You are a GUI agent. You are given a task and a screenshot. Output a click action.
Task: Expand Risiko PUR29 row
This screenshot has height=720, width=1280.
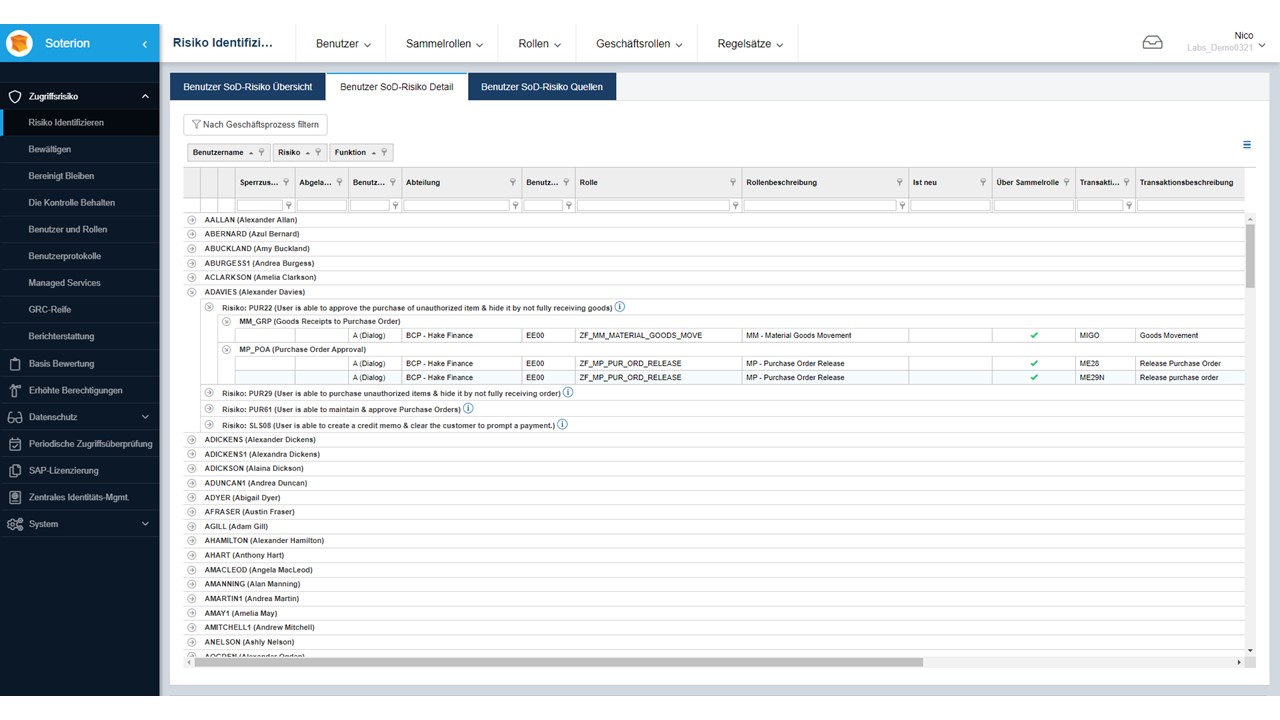click(209, 394)
